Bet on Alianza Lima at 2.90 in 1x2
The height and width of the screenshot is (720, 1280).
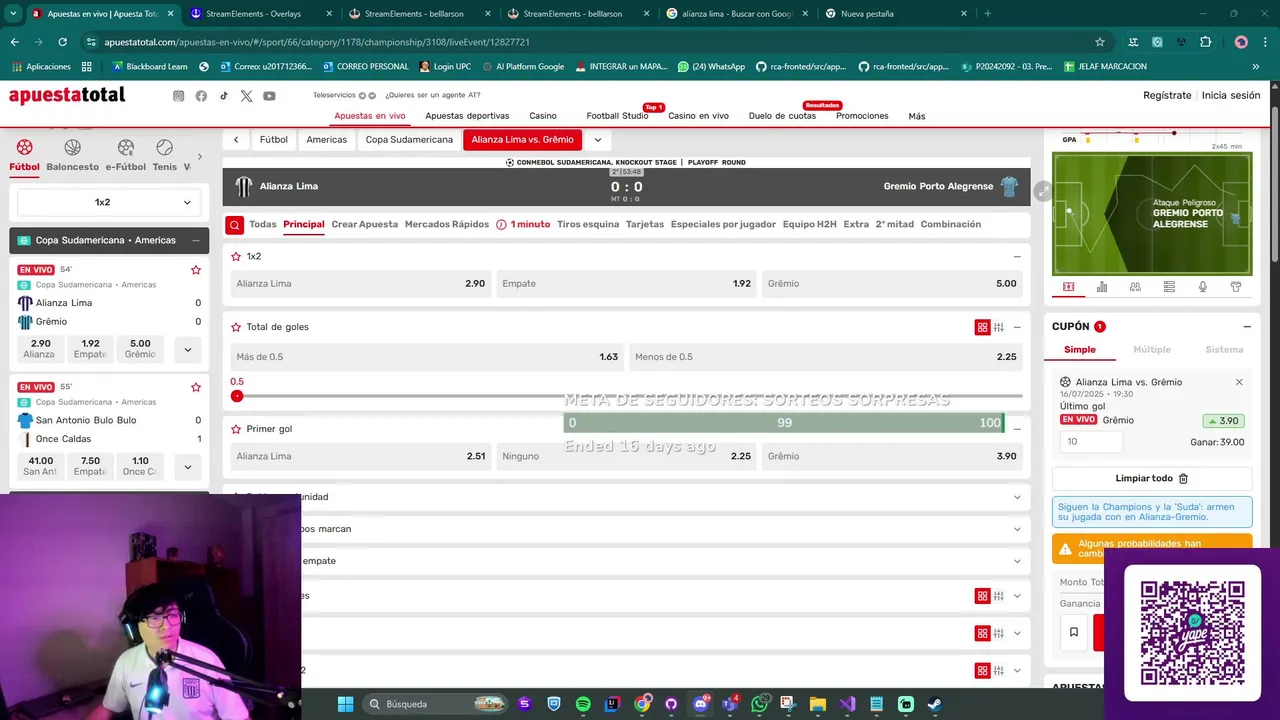[x=360, y=284]
